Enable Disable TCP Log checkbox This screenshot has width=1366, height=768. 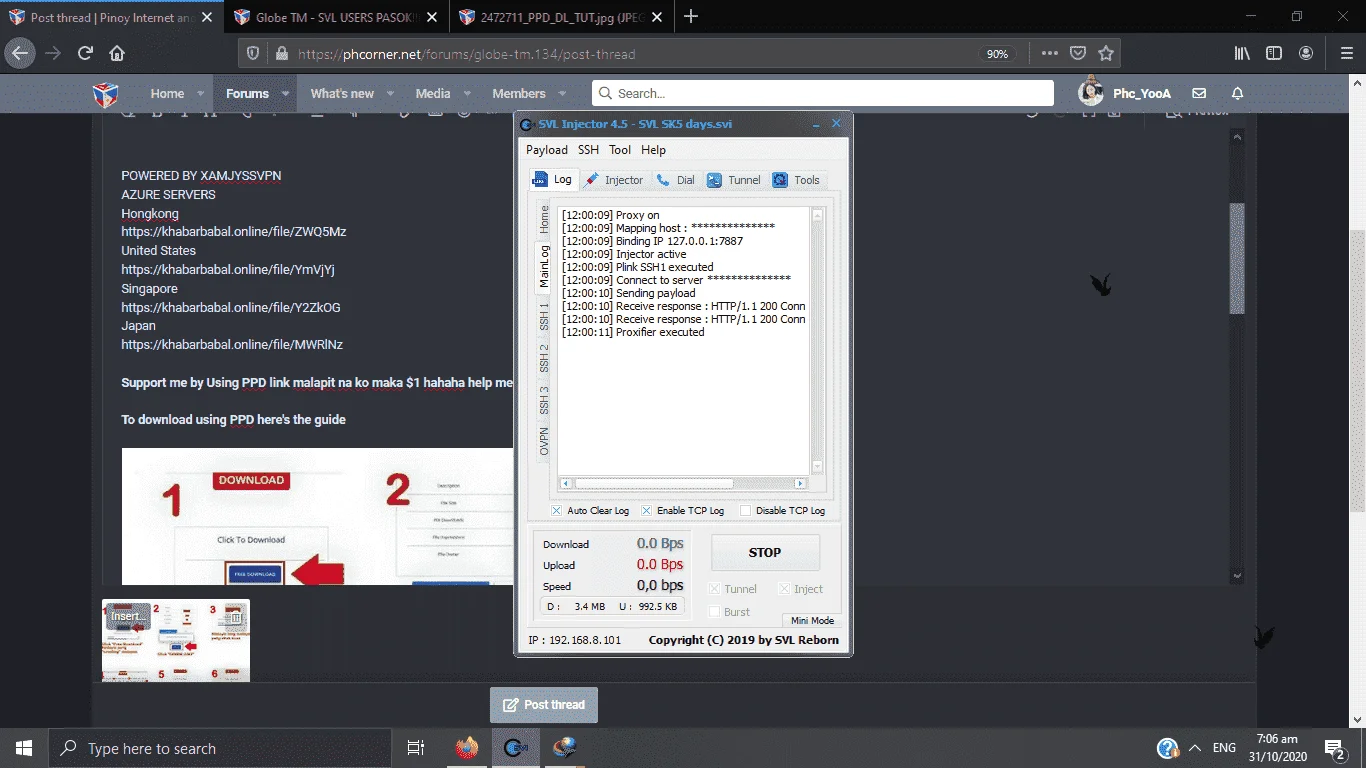[x=745, y=510]
